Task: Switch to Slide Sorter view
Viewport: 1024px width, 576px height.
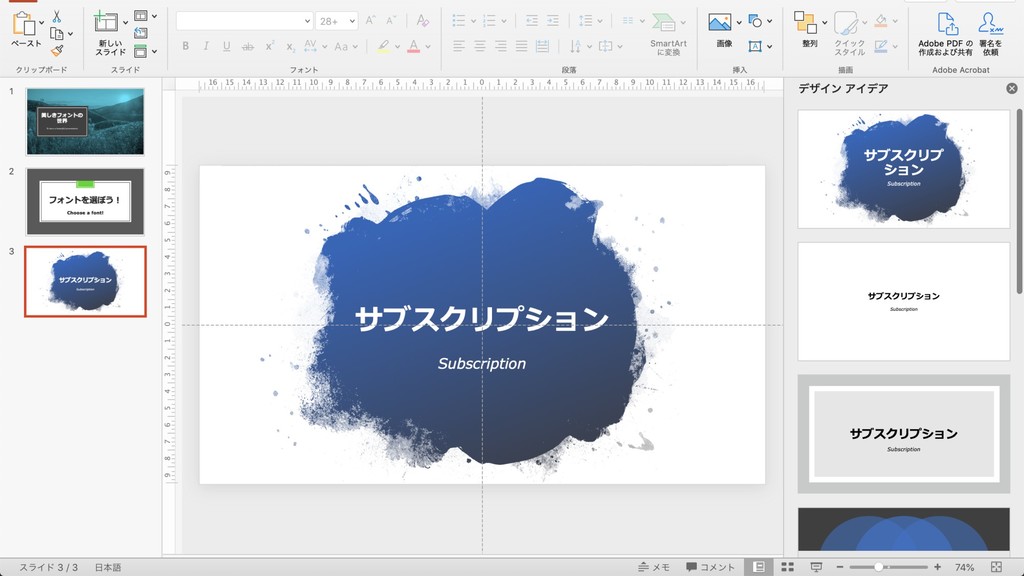Action: (788, 567)
